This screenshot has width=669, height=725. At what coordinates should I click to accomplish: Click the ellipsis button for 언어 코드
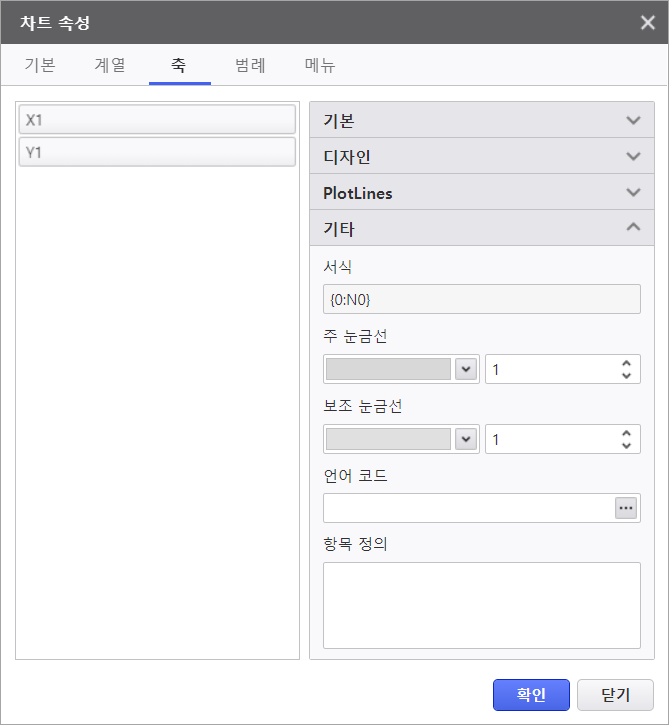pyautogui.click(x=626, y=508)
